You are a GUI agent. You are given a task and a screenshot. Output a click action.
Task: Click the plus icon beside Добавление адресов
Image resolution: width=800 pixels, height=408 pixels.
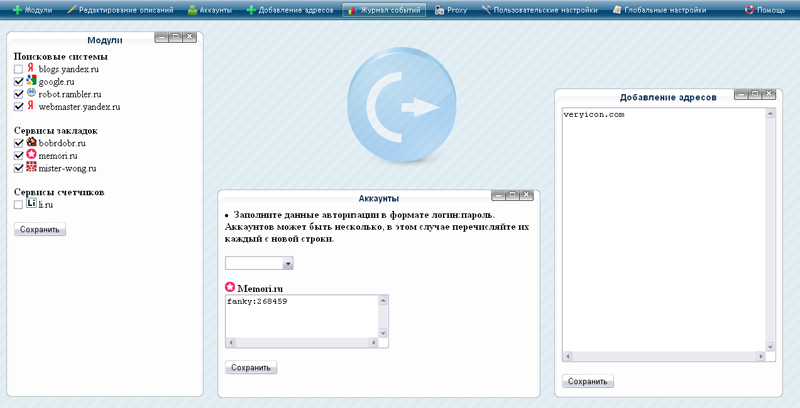pyautogui.click(x=251, y=10)
